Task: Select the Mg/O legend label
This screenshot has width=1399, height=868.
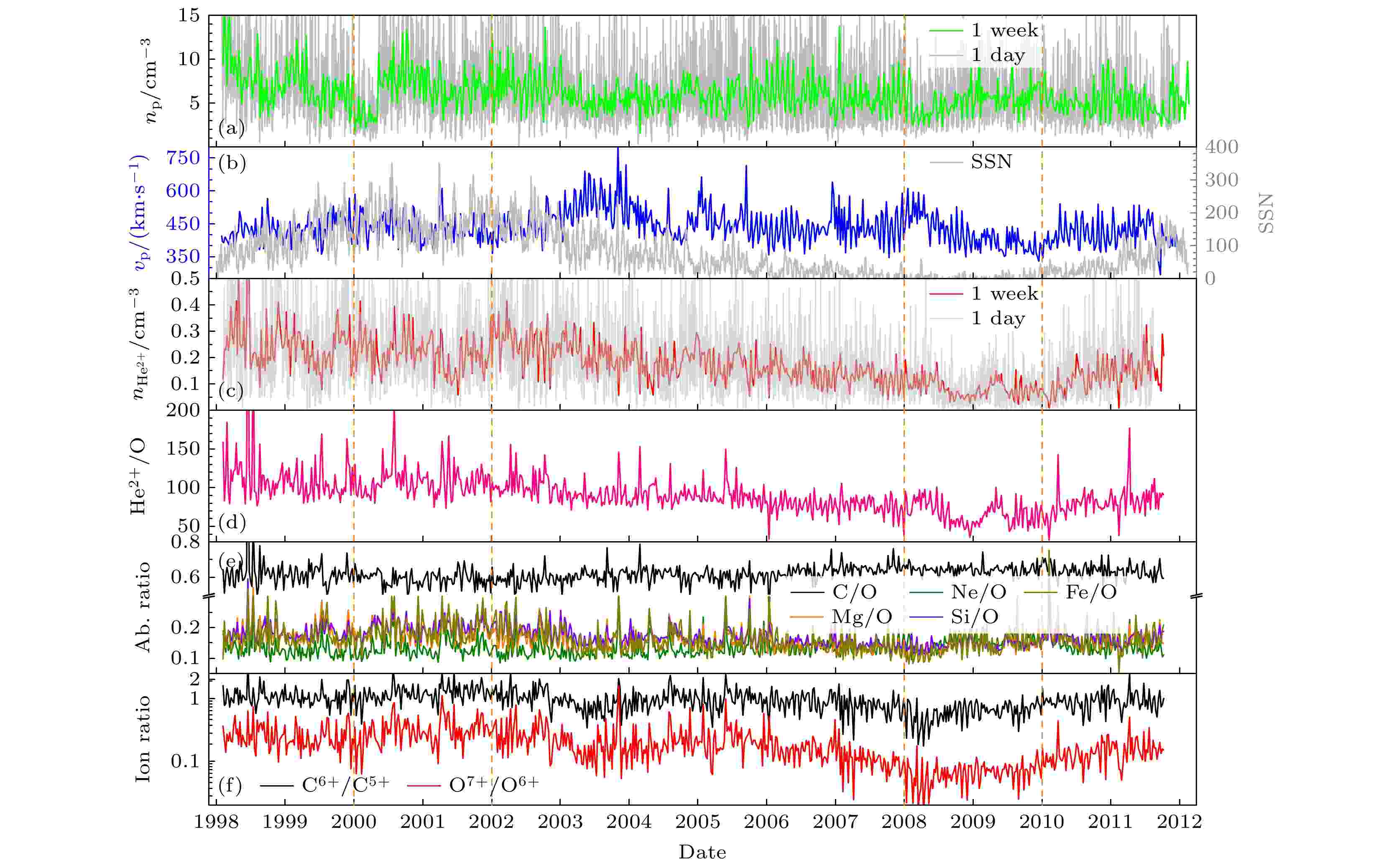Action: (x=862, y=617)
